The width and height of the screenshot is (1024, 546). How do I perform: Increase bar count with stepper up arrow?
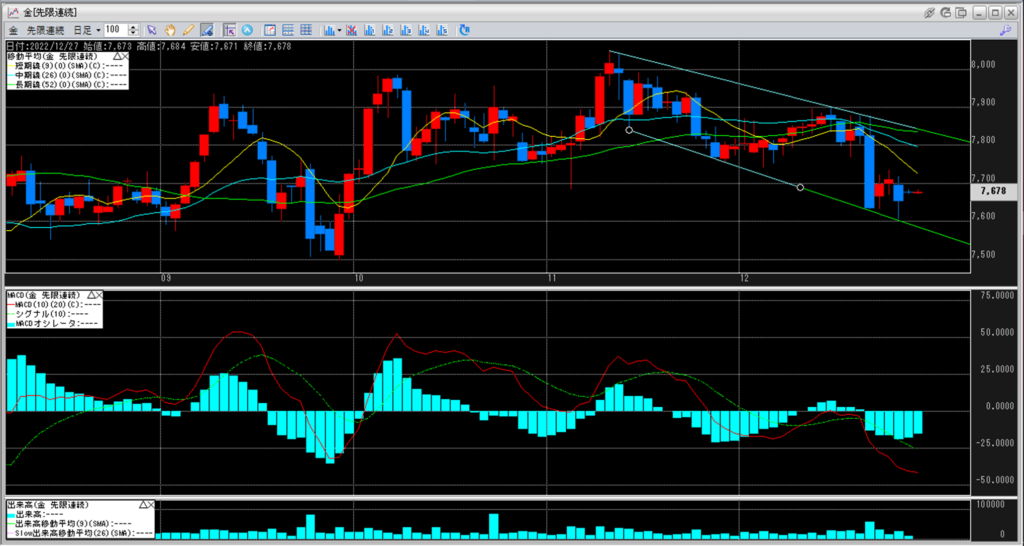pyautogui.click(x=133, y=27)
